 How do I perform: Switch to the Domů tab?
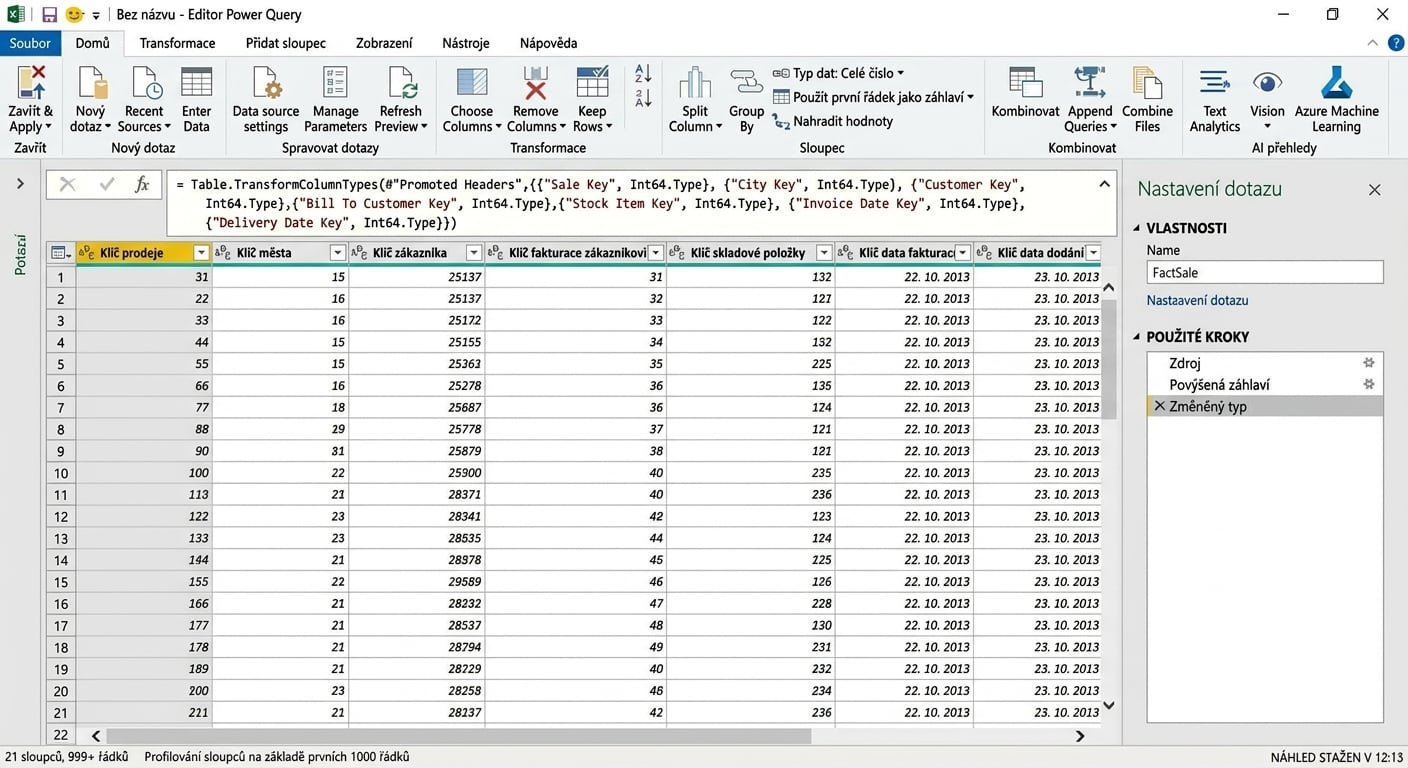[x=93, y=43]
